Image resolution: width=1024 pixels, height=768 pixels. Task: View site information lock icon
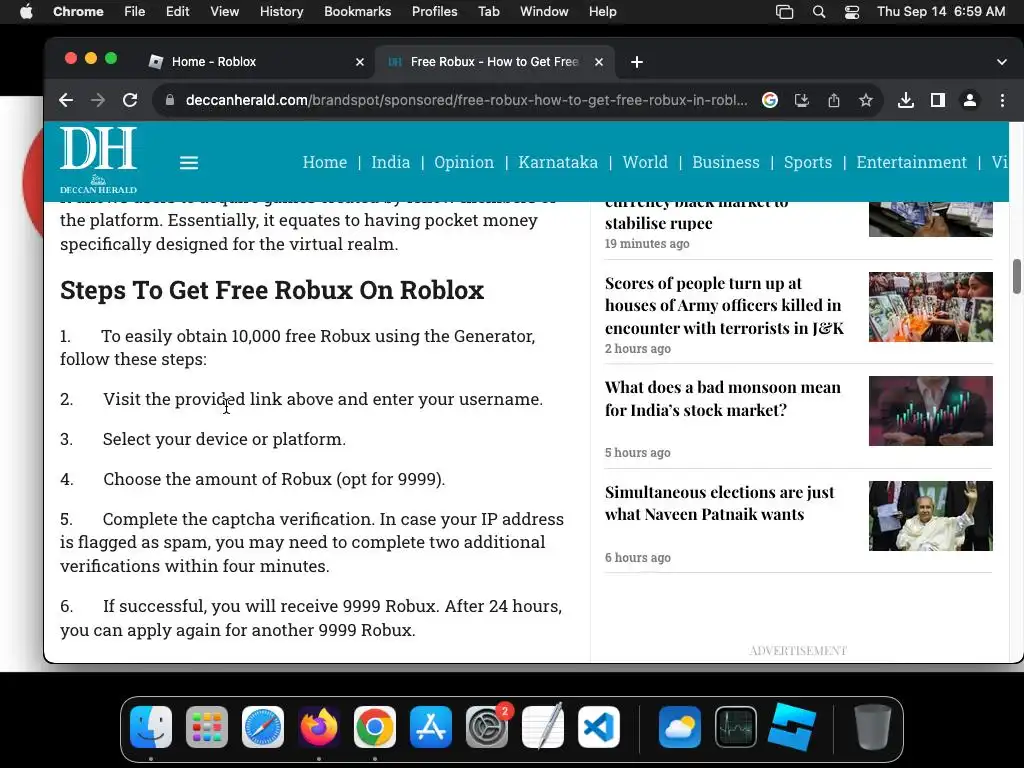(x=170, y=100)
